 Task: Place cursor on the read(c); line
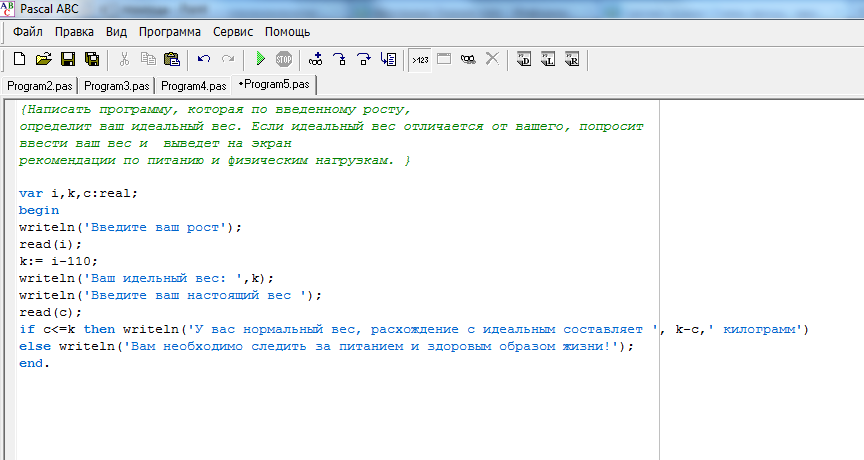pos(50,312)
